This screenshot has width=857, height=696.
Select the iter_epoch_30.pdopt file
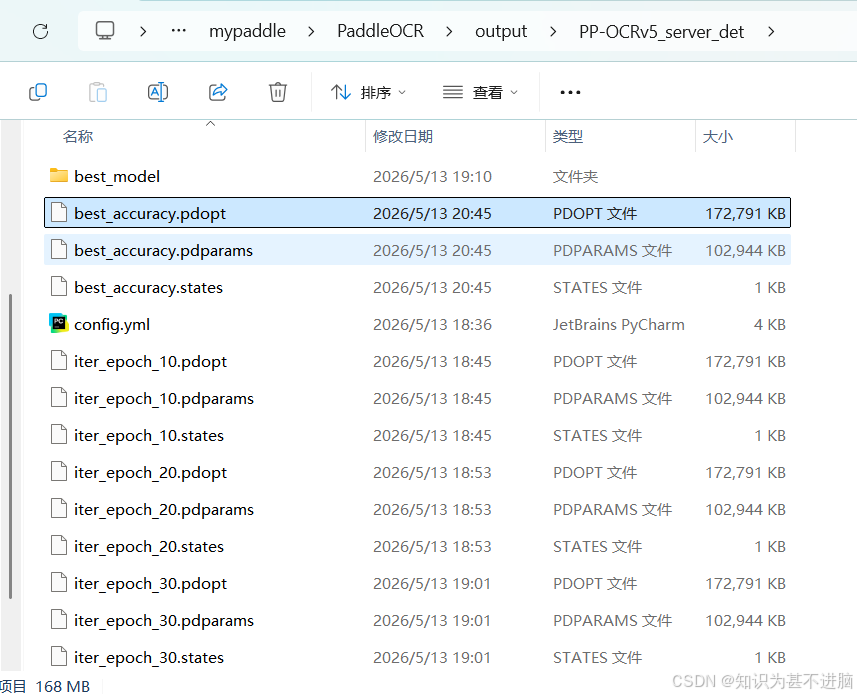(x=418, y=583)
